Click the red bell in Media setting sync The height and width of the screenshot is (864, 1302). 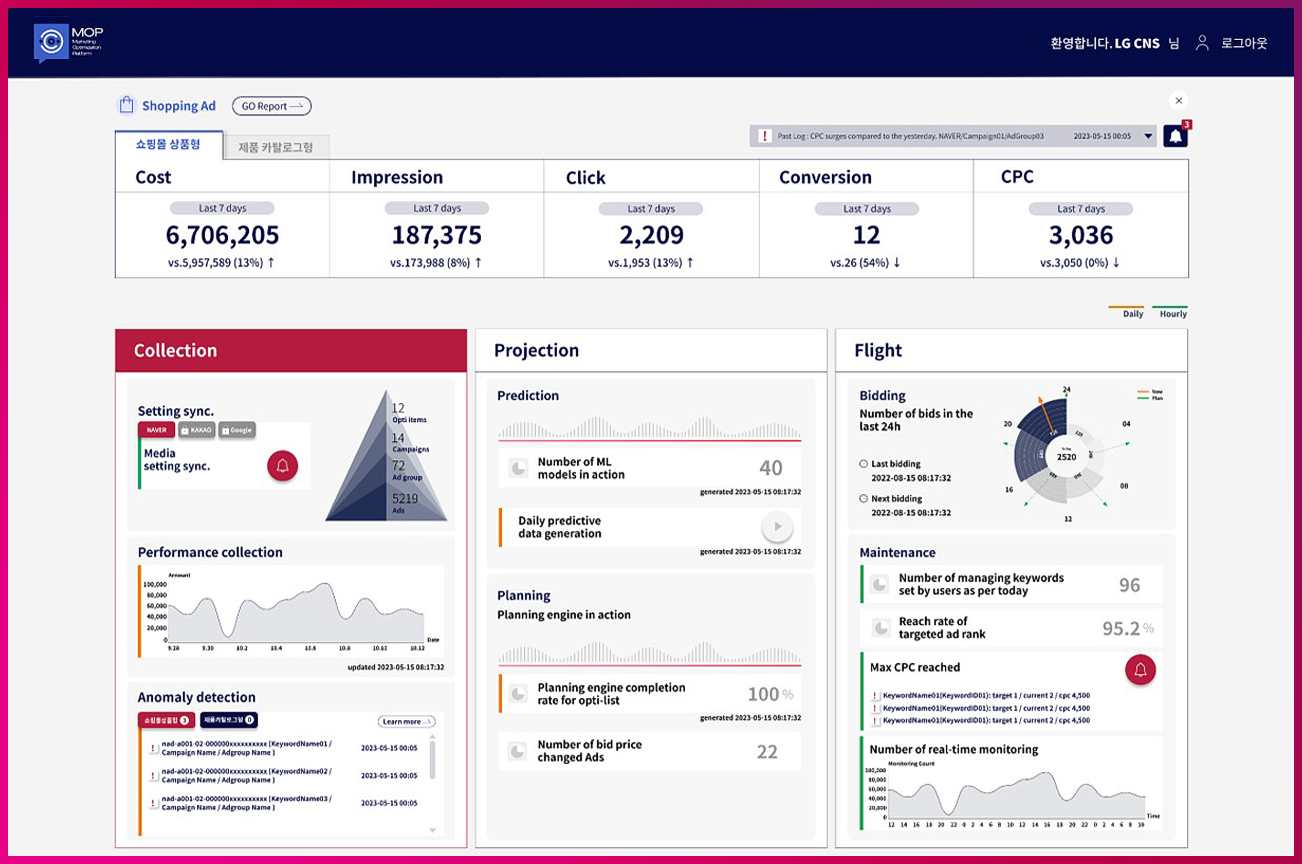click(x=282, y=466)
